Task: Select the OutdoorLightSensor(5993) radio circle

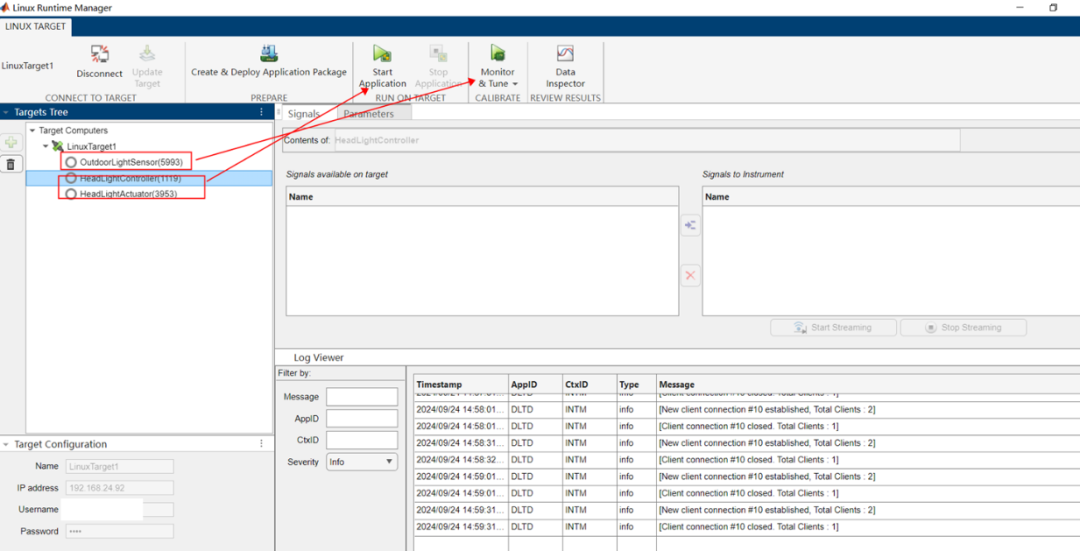Action: pos(71,162)
